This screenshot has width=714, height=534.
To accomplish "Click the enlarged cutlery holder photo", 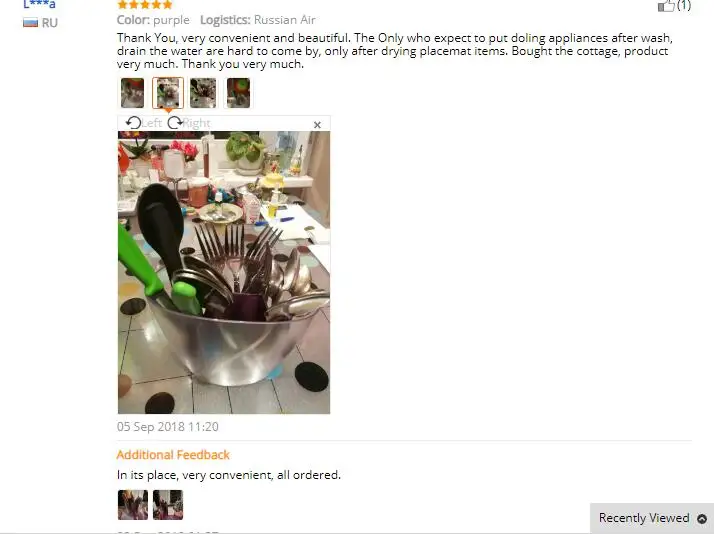I will coord(224,272).
